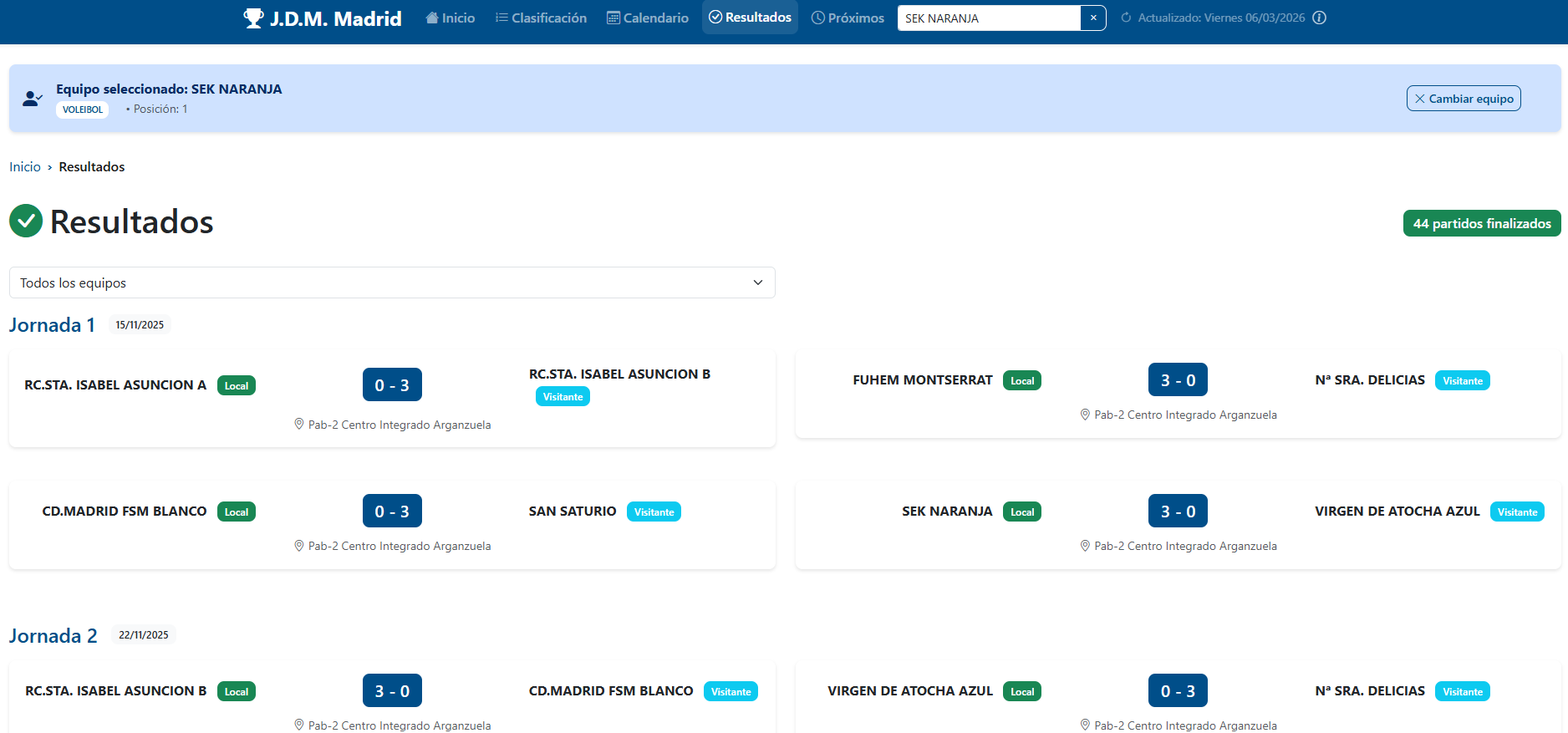Image resolution: width=1568 pixels, height=733 pixels.
Task: Click location pin under FUHEM MONTSERRAT match
Action: [x=1085, y=415]
